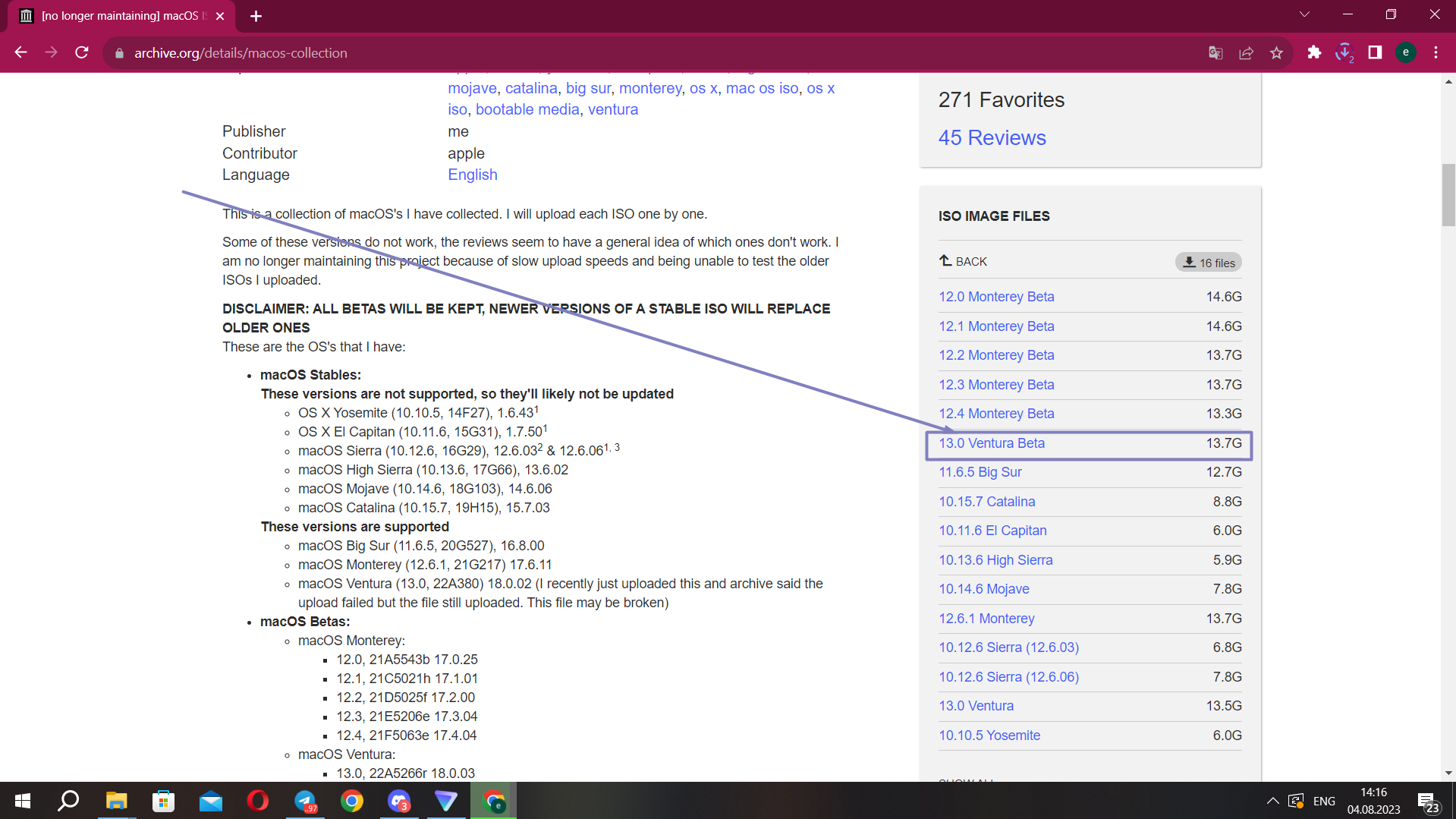This screenshot has width=1456, height=819.
Task: Open the English language link
Action: (x=472, y=175)
